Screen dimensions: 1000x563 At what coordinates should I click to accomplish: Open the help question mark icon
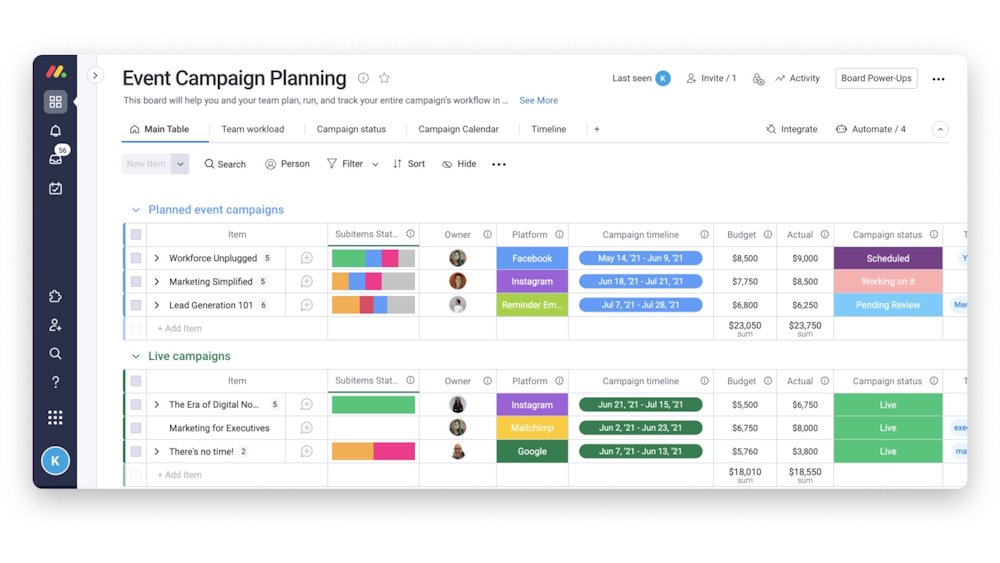pos(55,382)
